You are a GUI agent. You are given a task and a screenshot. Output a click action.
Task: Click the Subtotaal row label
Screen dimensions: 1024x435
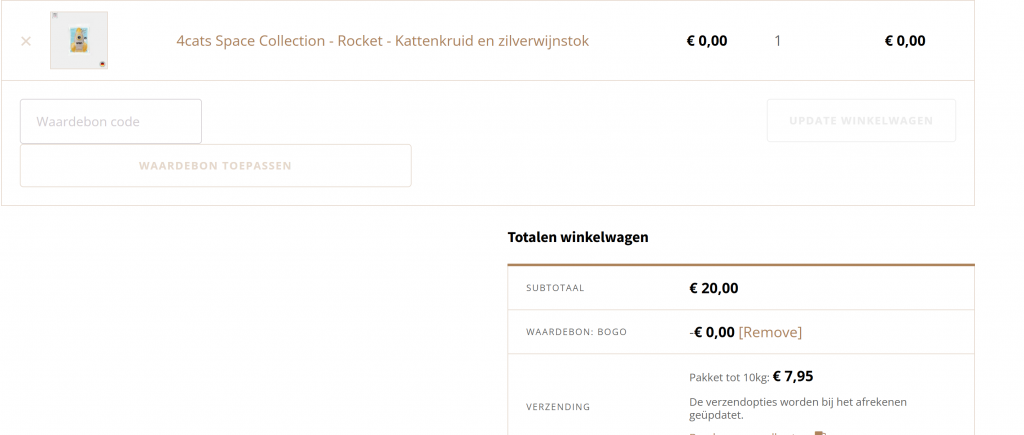555,288
